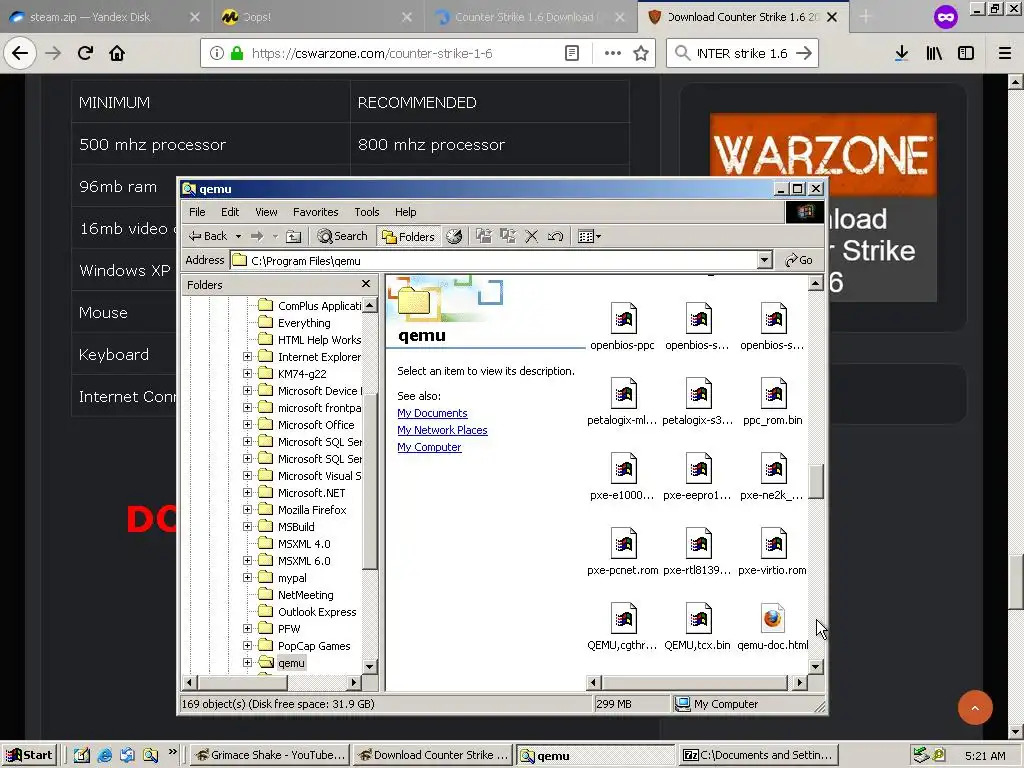The width and height of the screenshot is (1024, 768).
Task: Click the Undo toolbar icon
Action: [556, 236]
